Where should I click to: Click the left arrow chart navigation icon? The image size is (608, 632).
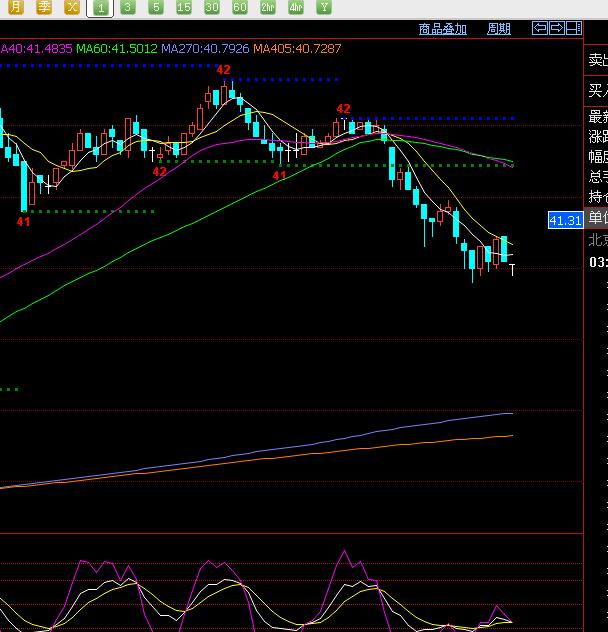pyautogui.click(x=539, y=29)
